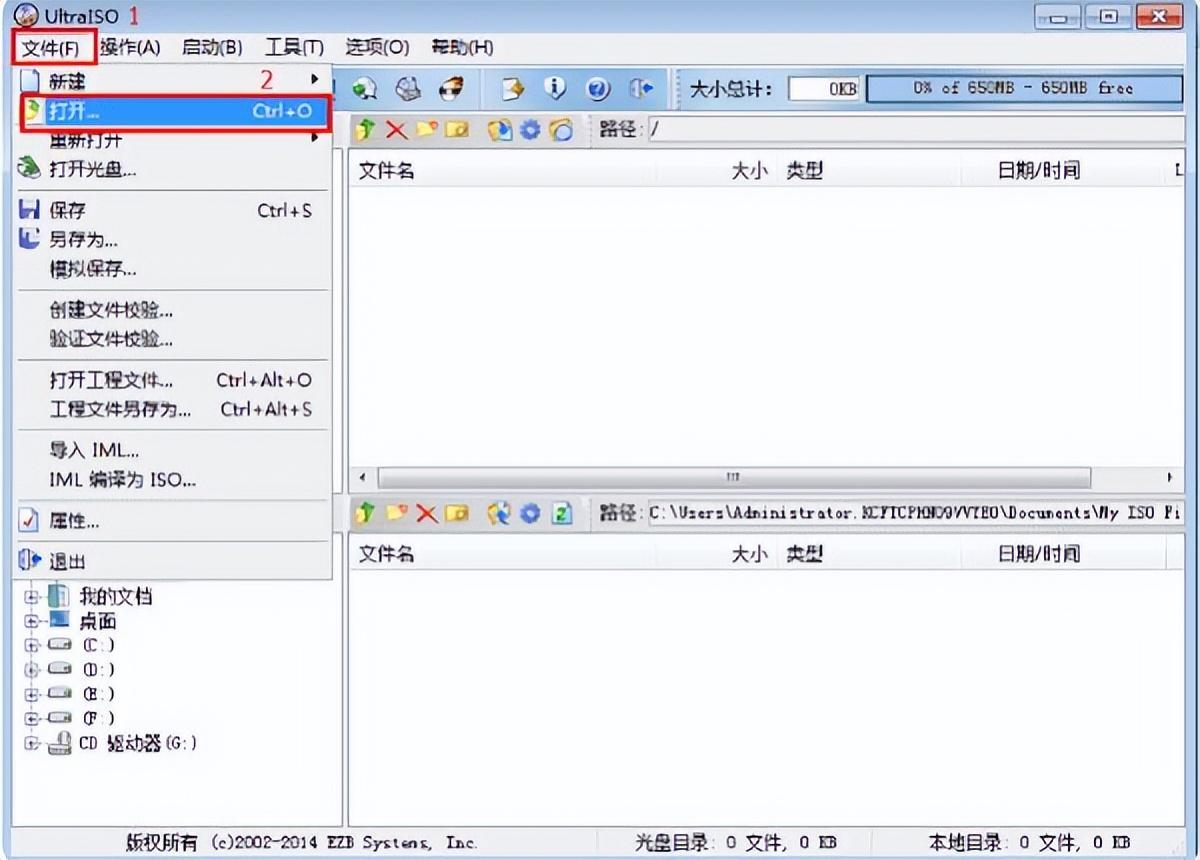Expand the 新建 submenu arrow
This screenshot has height=860, width=1200.
point(314,81)
